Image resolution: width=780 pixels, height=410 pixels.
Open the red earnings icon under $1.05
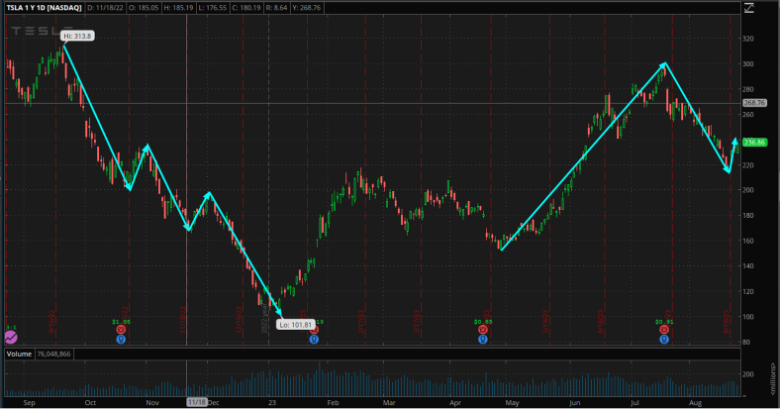pos(121,330)
